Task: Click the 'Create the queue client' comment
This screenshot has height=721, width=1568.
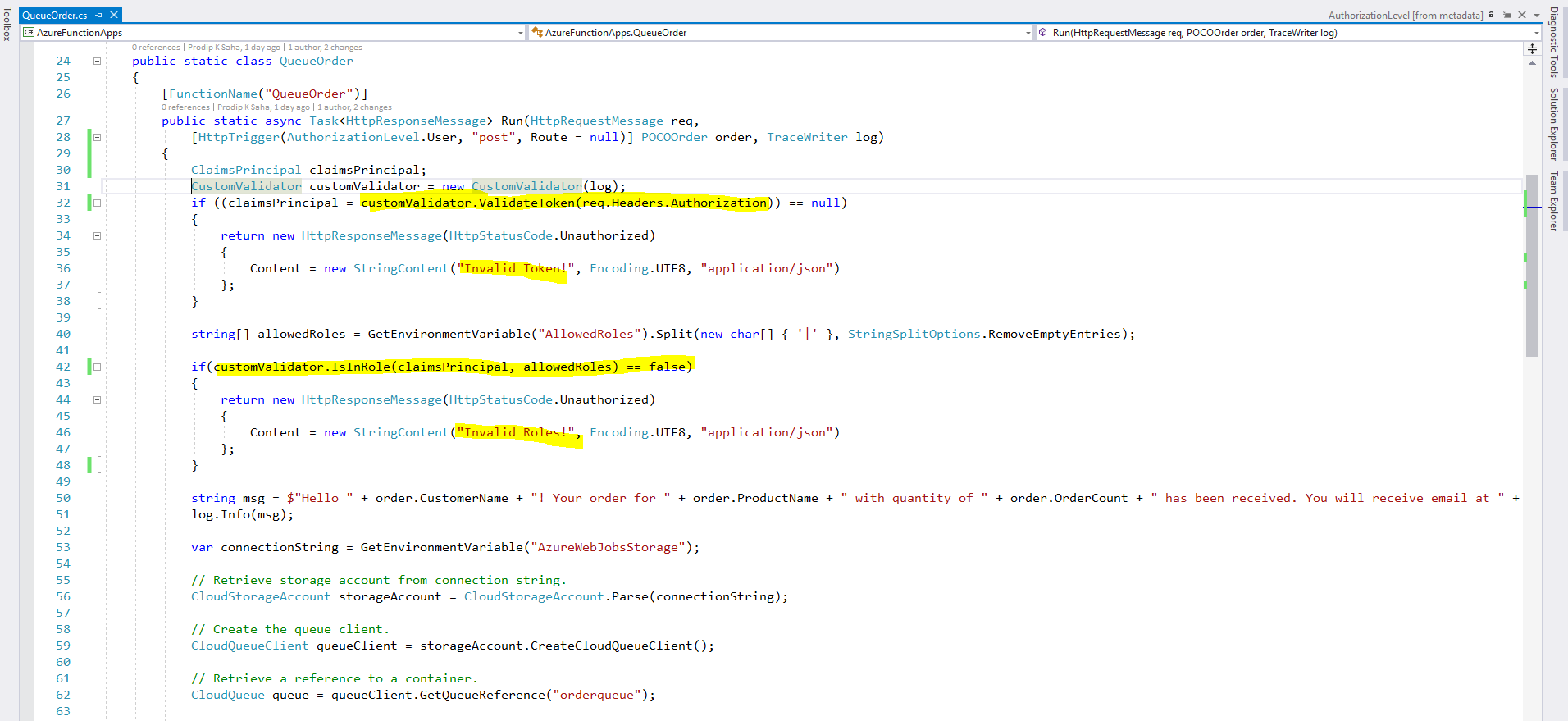Action: pos(290,629)
